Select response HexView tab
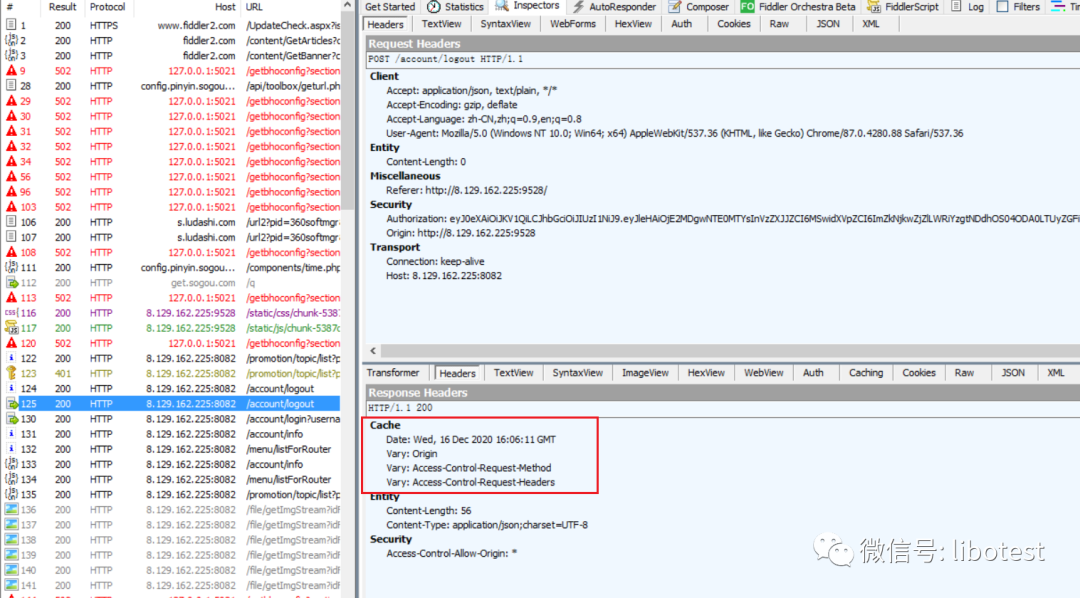The width and height of the screenshot is (1080, 598). [706, 373]
